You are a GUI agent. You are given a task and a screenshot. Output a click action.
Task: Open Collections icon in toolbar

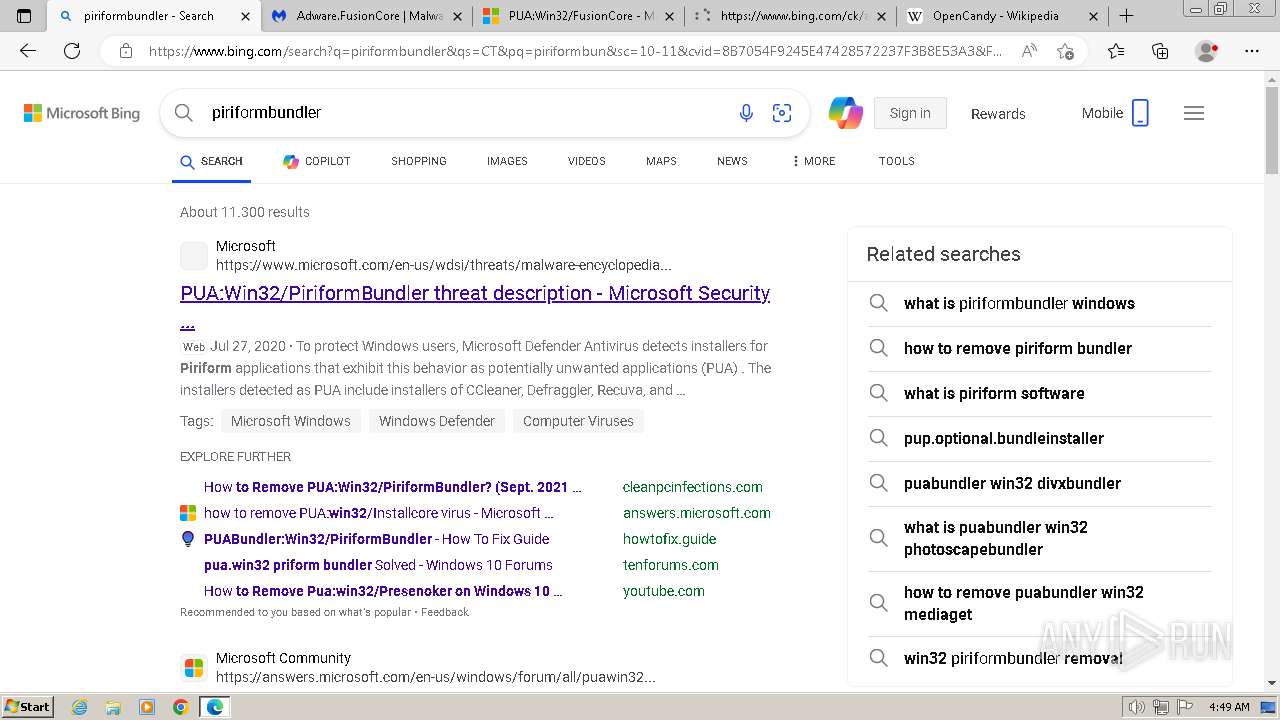tap(1160, 51)
